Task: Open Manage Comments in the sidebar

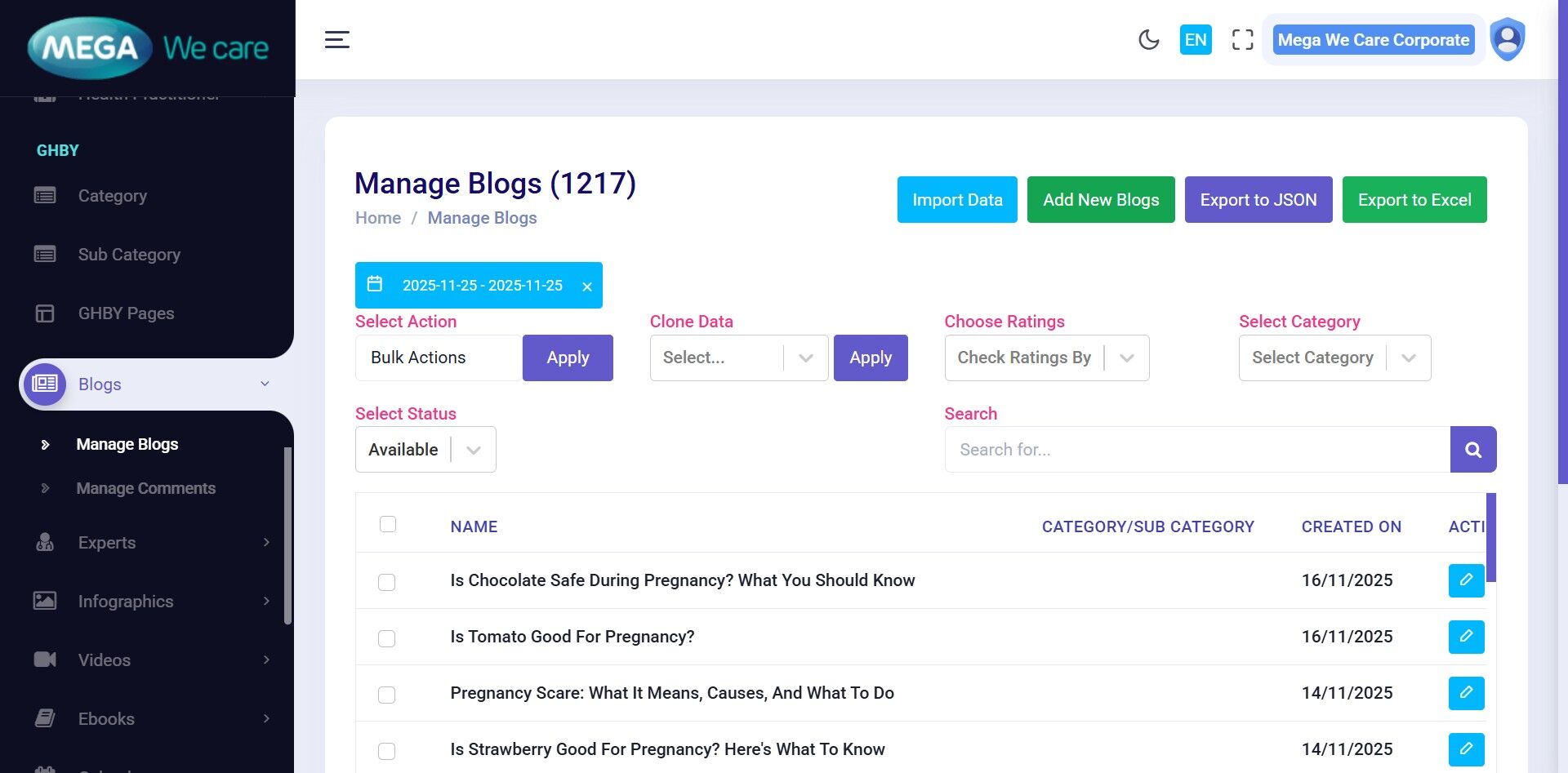Action: pyautogui.click(x=145, y=488)
